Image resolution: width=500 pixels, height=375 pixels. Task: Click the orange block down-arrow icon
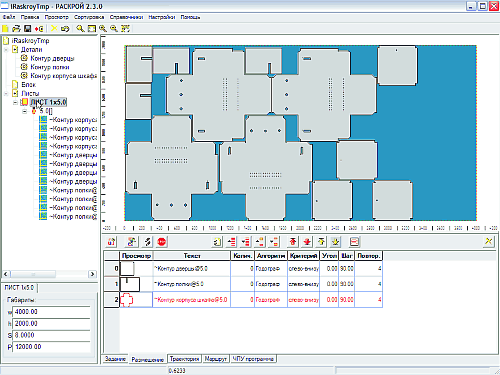[274, 242]
